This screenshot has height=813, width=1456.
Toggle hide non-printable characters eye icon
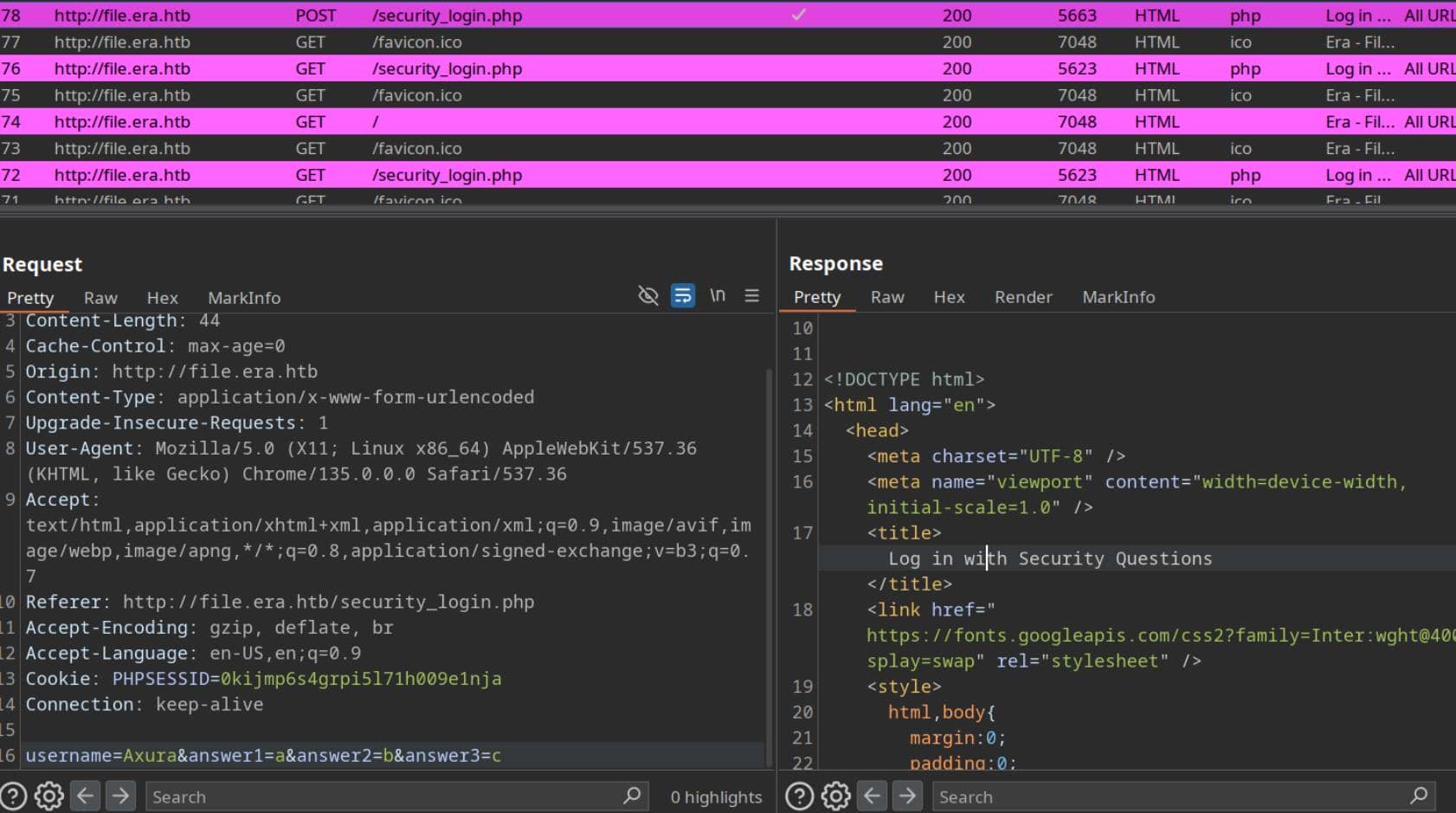point(647,296)
